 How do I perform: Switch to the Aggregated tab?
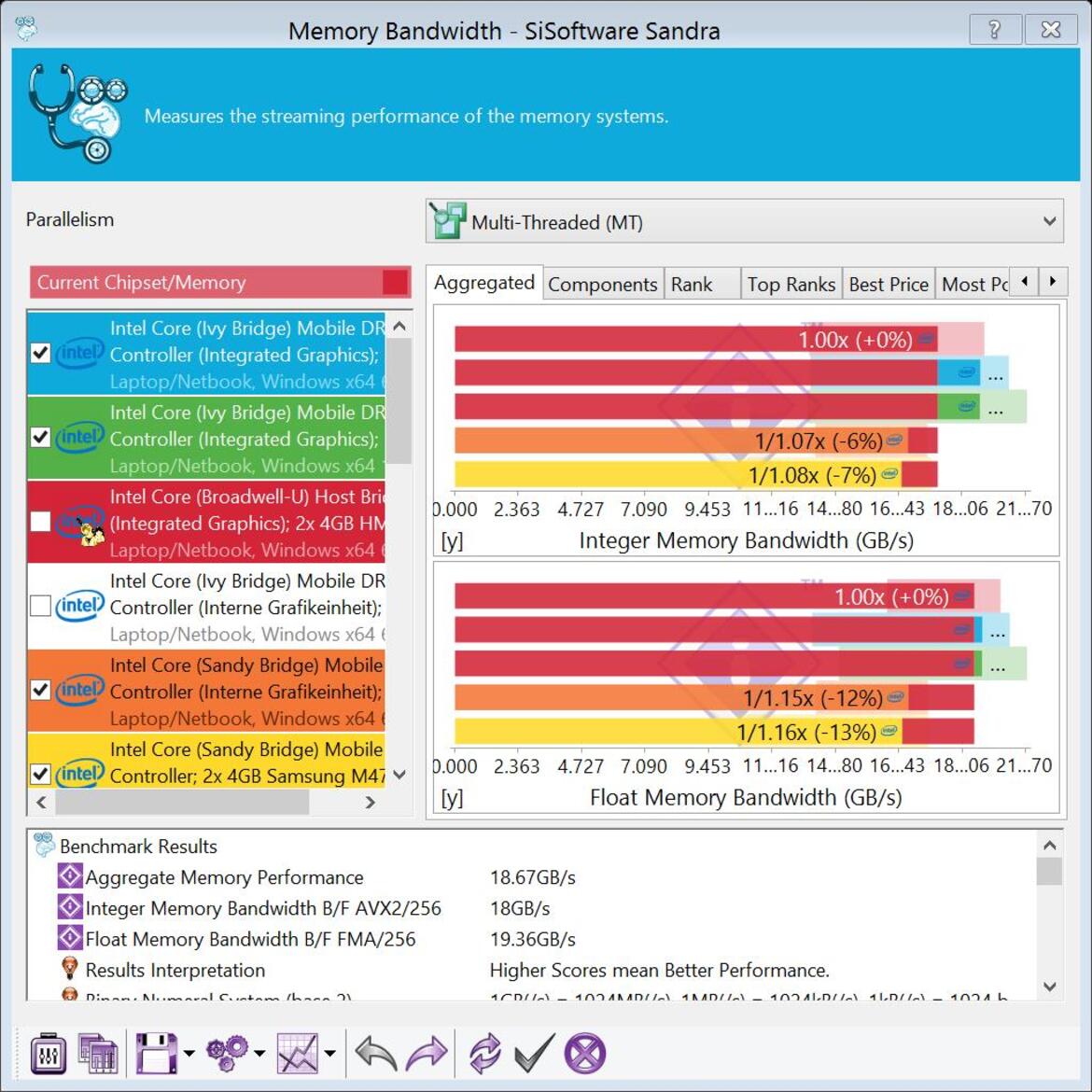(x=484, y=283)
